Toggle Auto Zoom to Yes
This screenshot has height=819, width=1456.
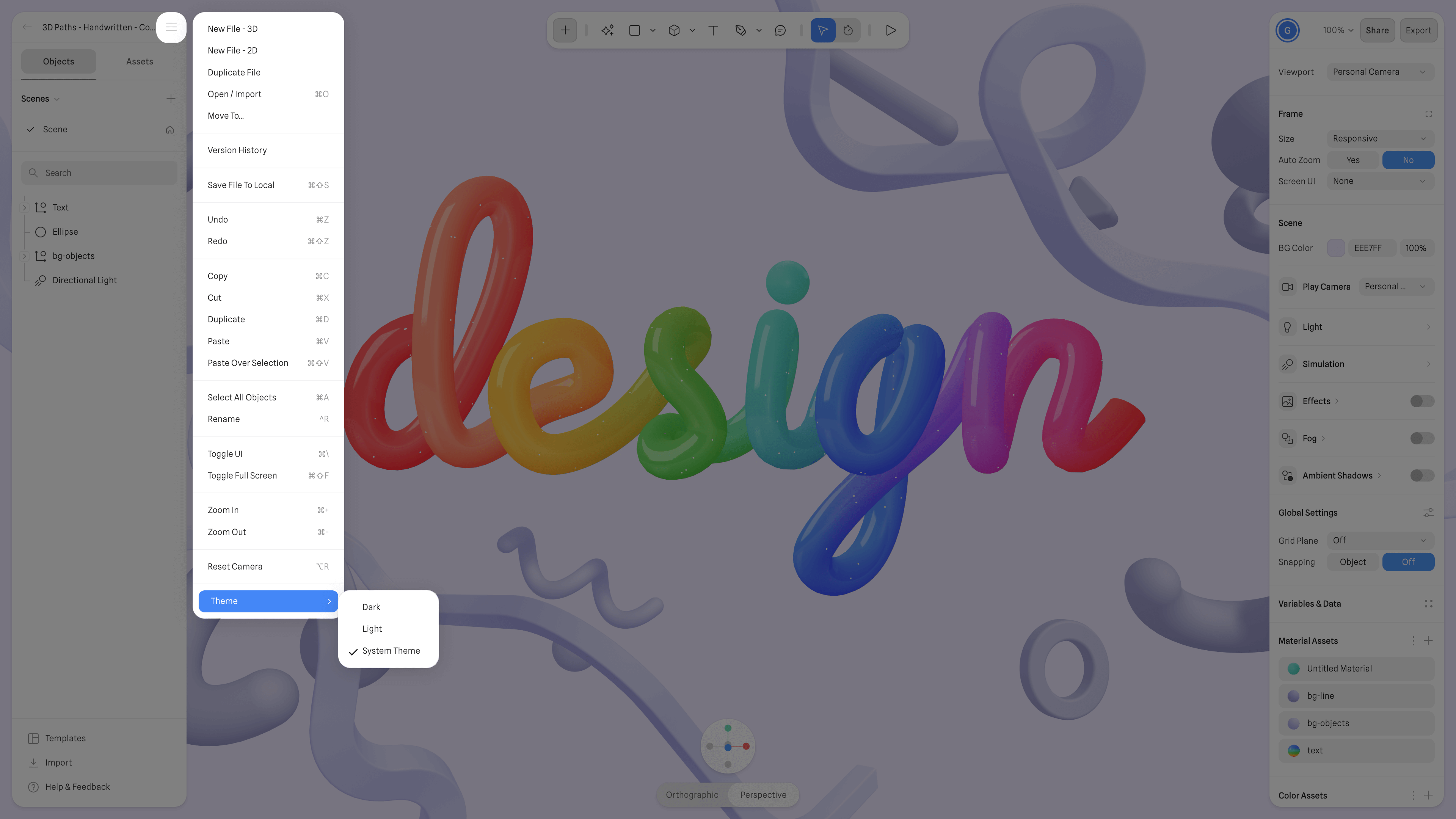tap(1352, 160)
